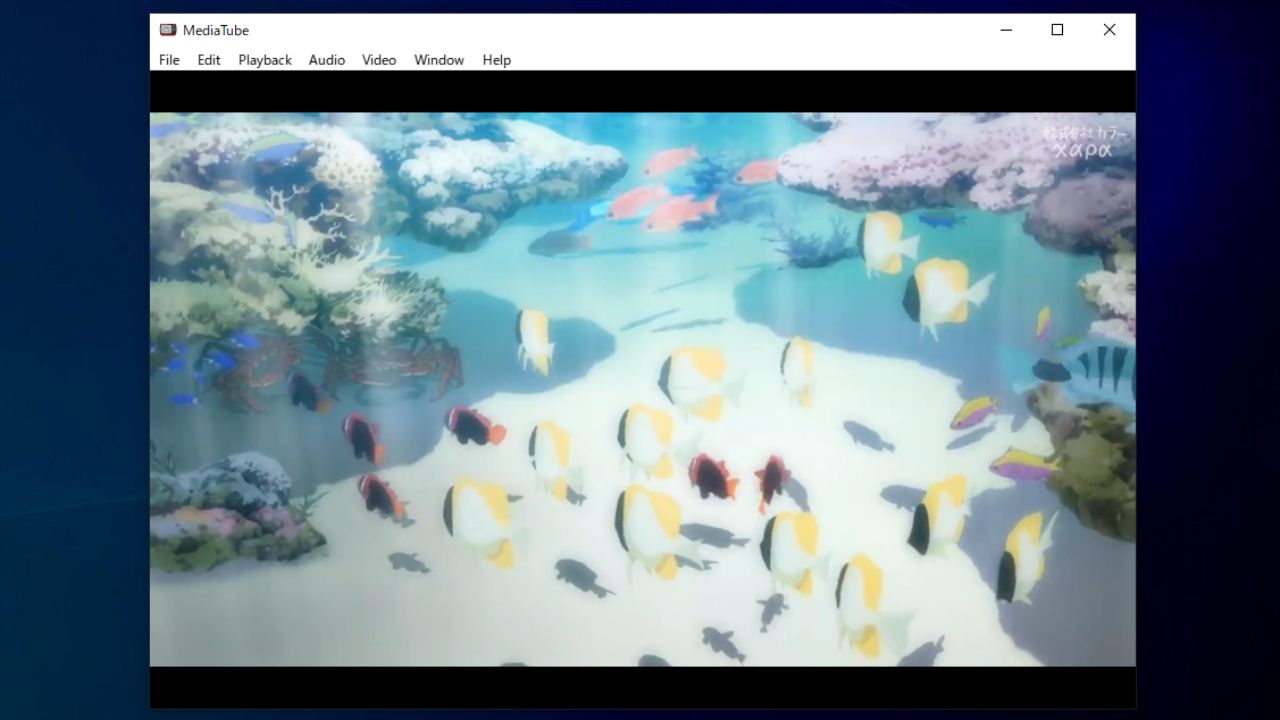
Task: Open the Video menu
Action: coord(379,60)
